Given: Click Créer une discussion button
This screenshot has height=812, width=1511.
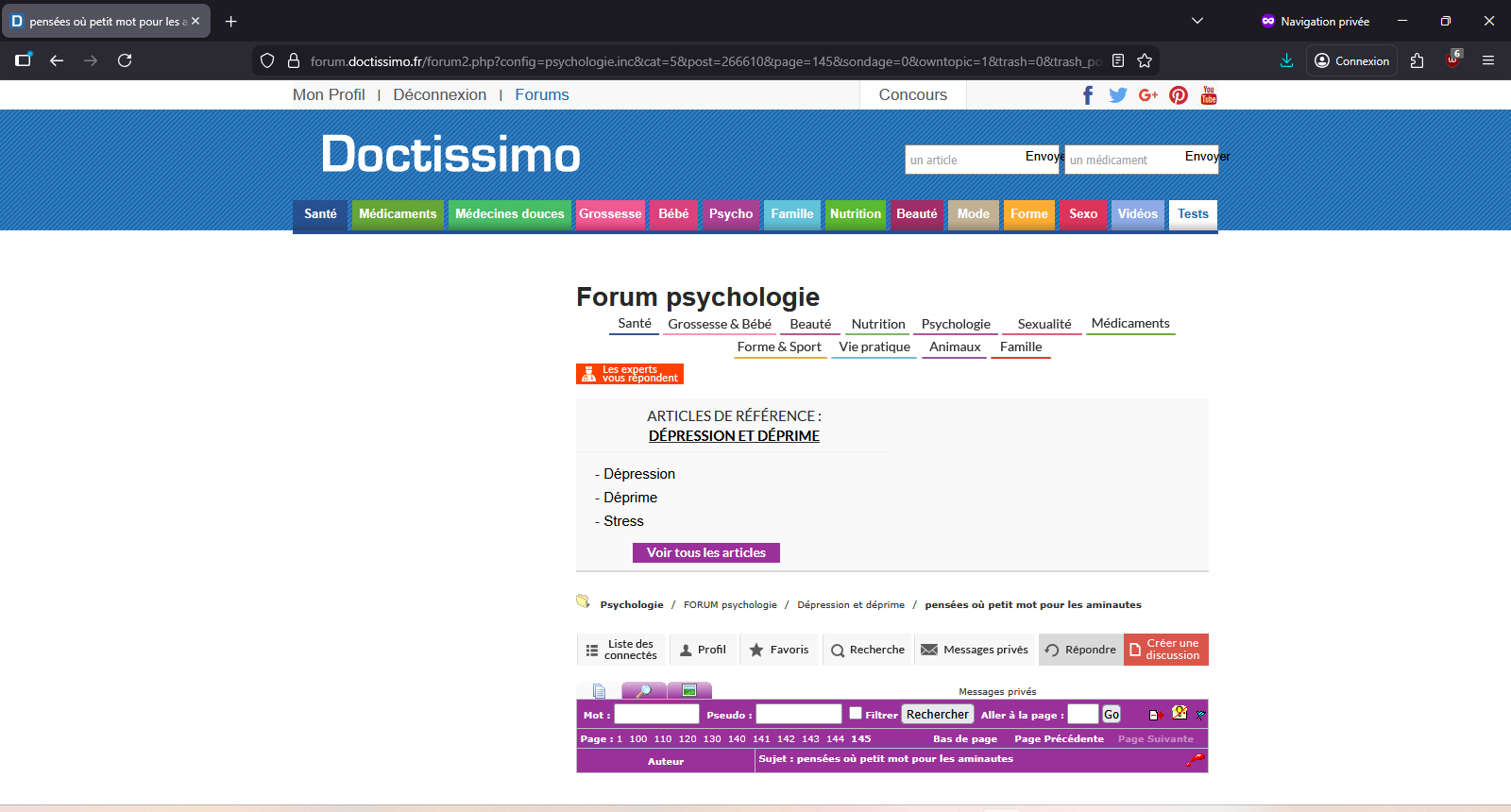Looking at the screenshot, I should (x=1166, y=650).
